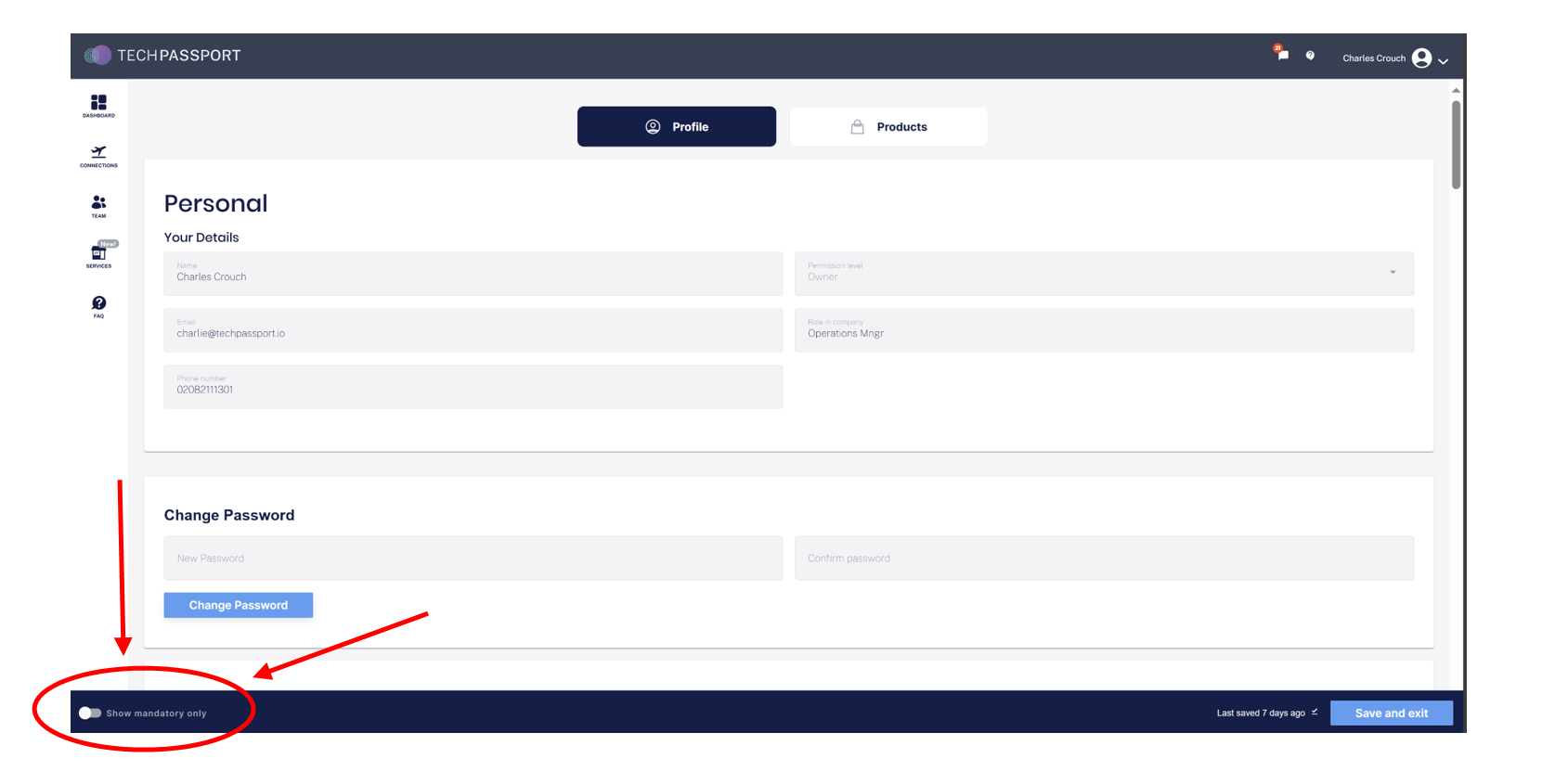Click the help question mark in header
1542x784 pixels.
(1310, 56)
